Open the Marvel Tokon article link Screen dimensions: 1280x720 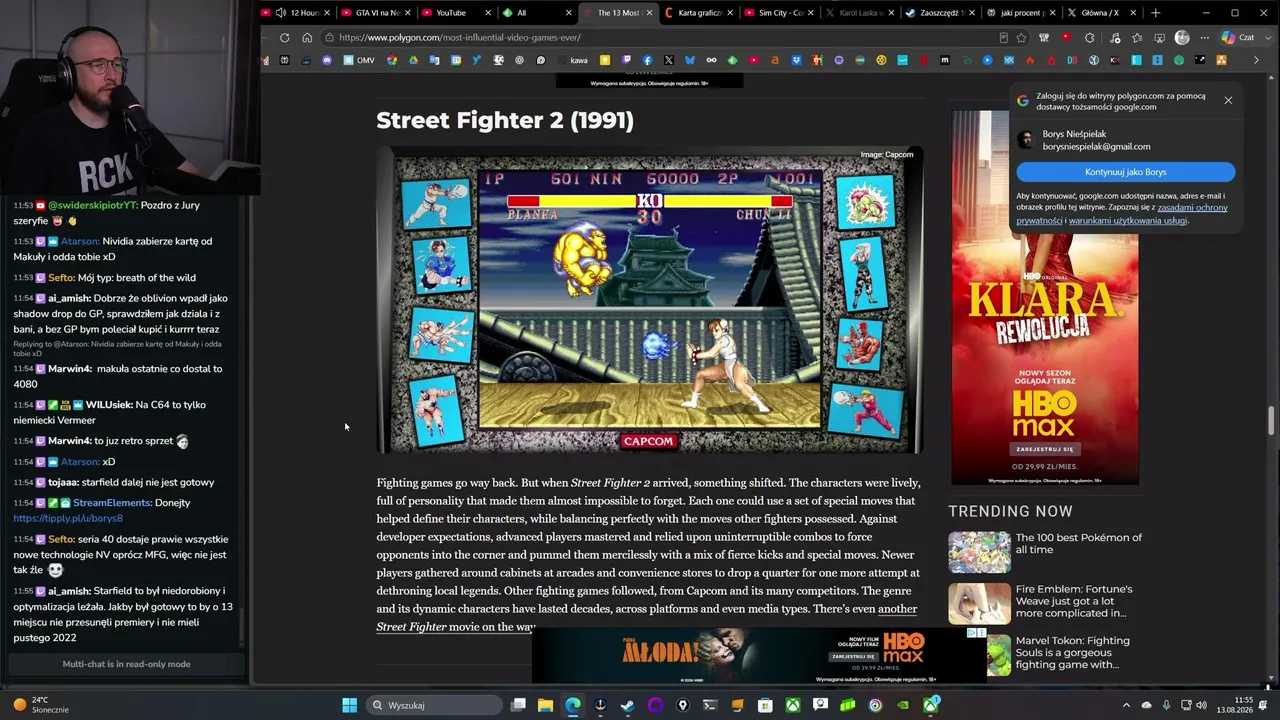(x=1073, y=652)
